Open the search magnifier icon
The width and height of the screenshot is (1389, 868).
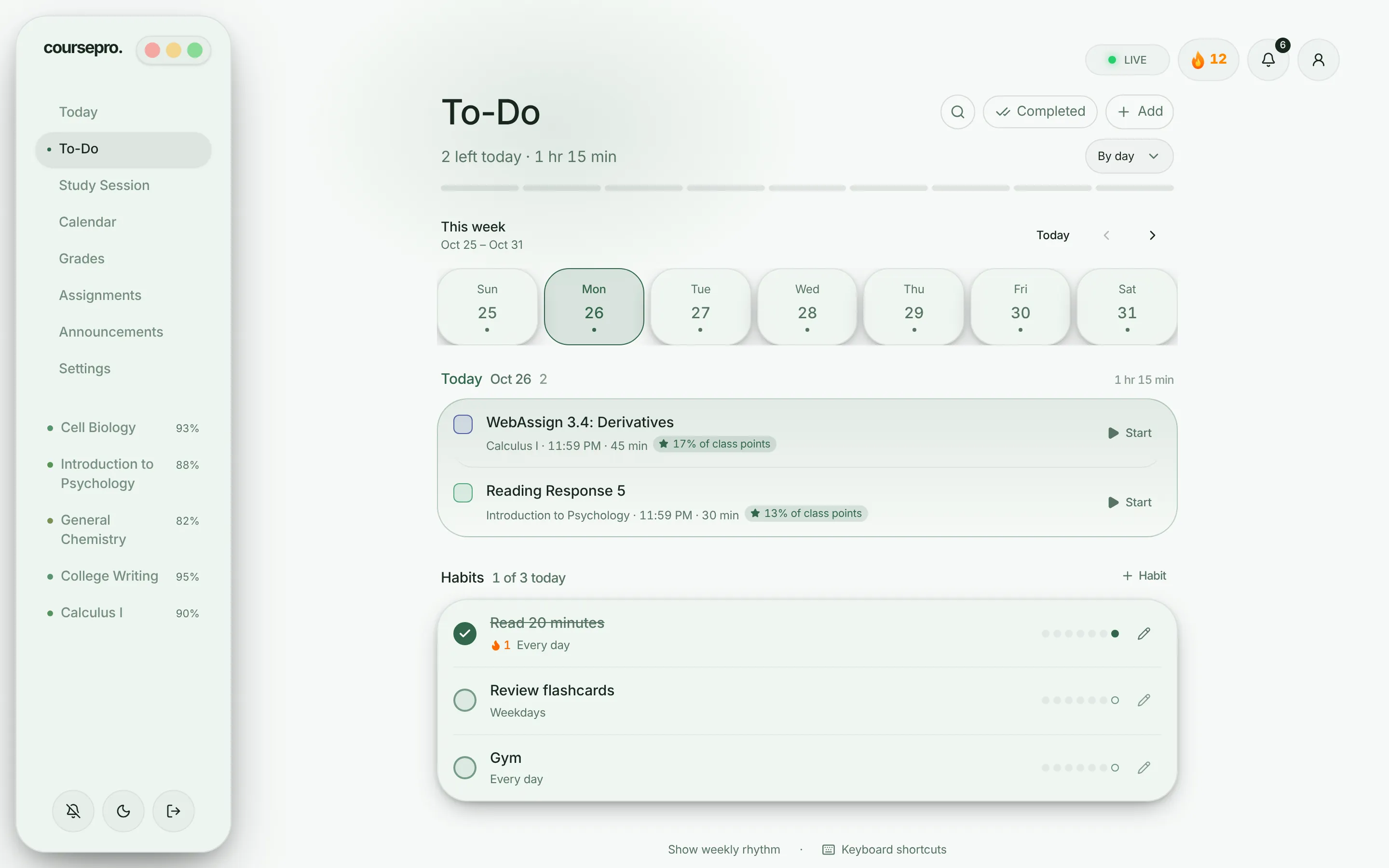click(x=957, y=111)
